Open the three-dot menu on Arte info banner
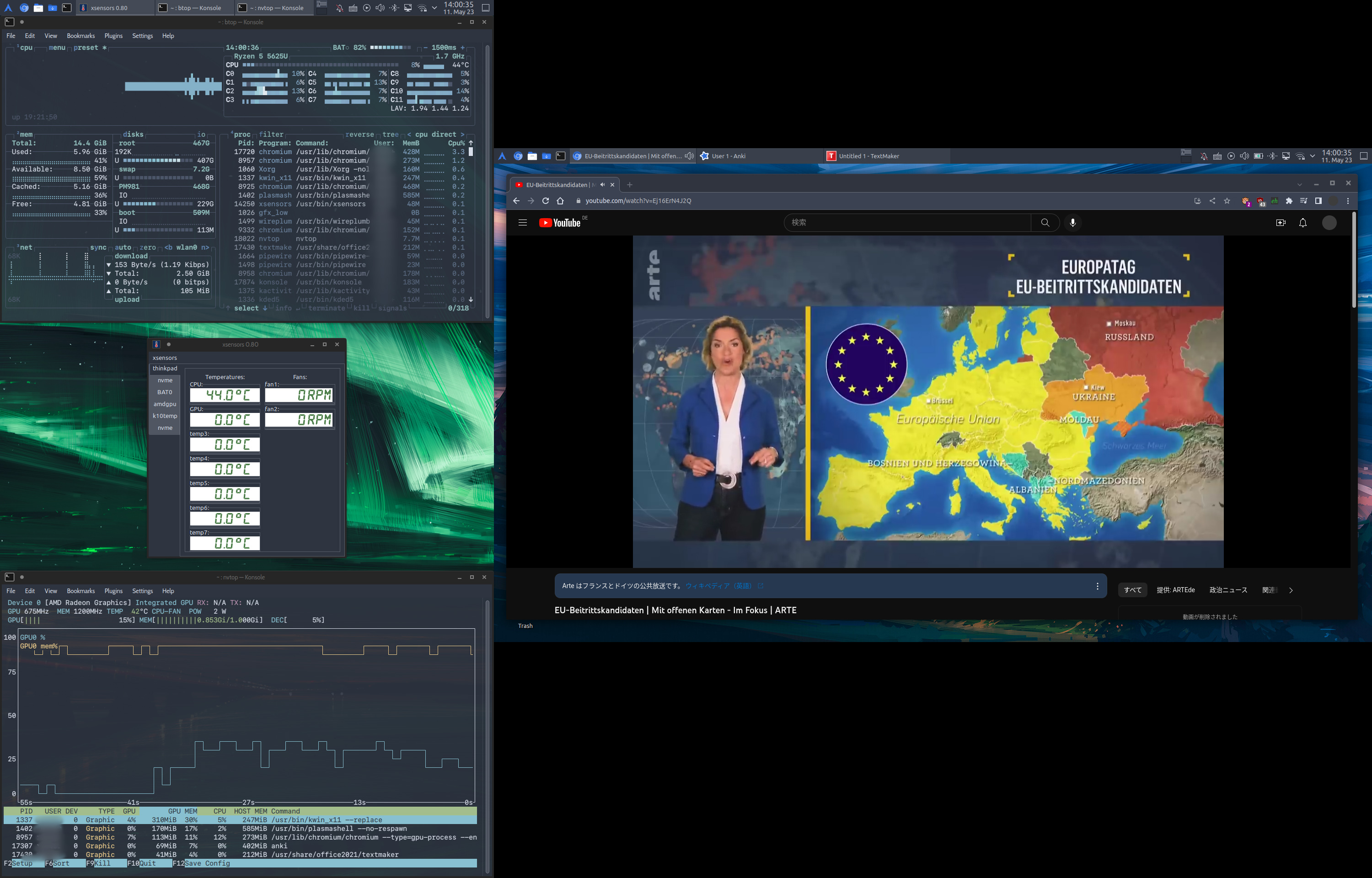The image size is (1372, 878). [1097, 586]
